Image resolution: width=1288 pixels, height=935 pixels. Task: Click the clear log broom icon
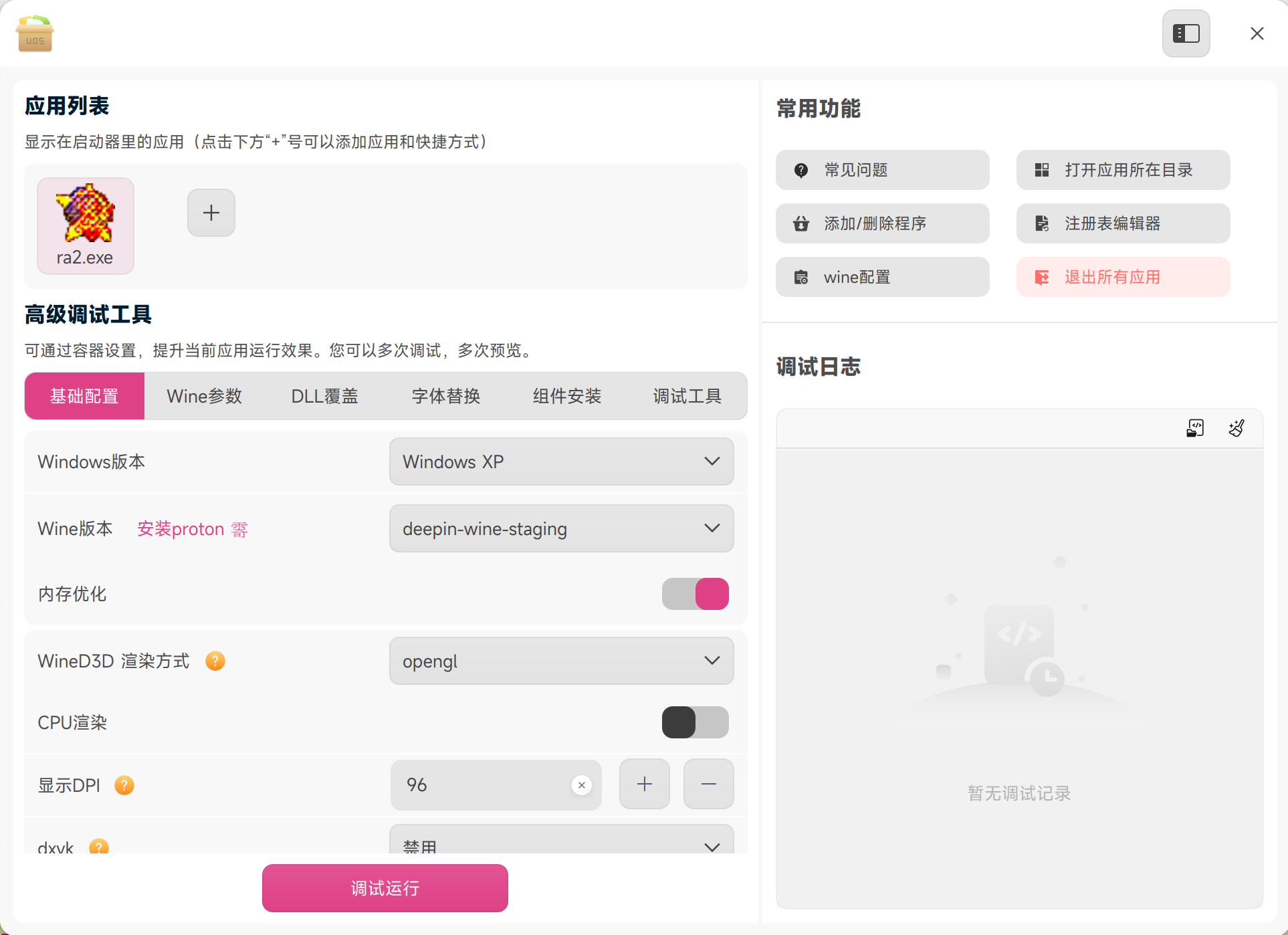coord(1237,428)
